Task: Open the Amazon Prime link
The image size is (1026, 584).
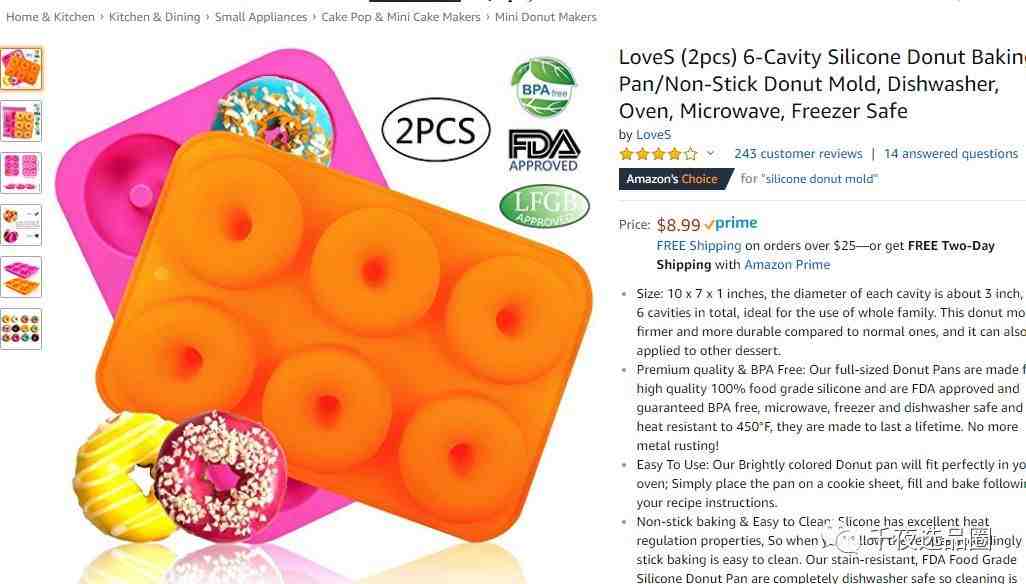Action: point(787,265)
